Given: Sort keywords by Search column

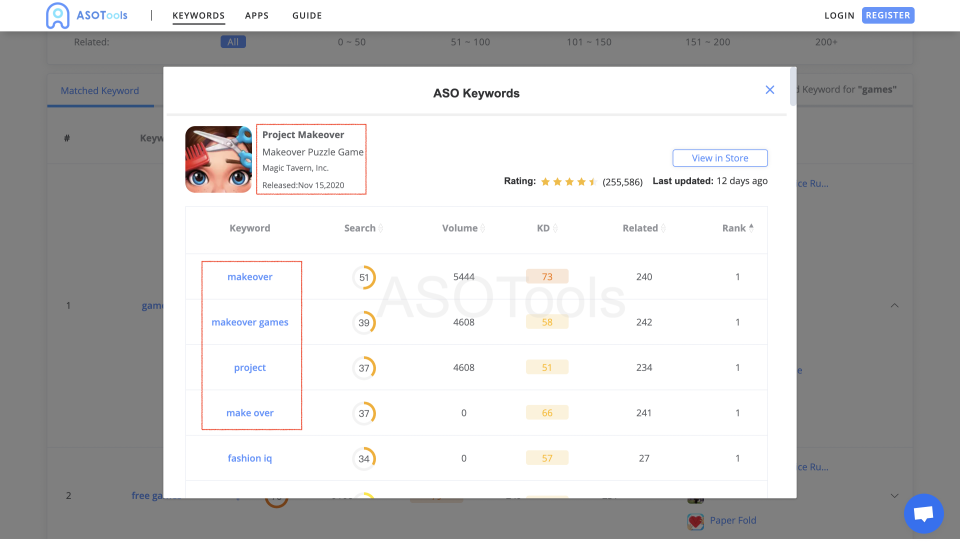Looking at the screenshot, I should pos(364,228).
